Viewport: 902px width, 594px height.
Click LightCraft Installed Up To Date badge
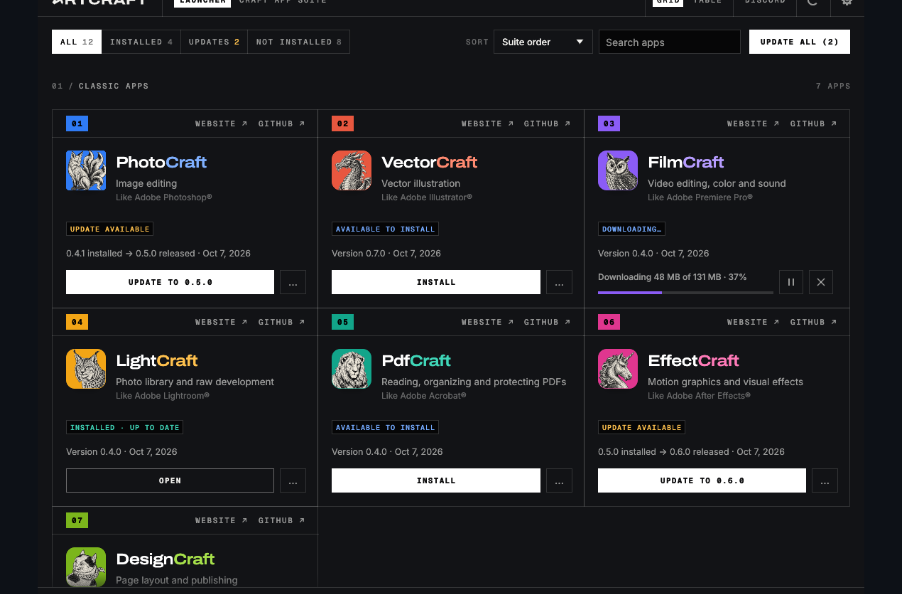pyautogui.click(x=125, y=427)
